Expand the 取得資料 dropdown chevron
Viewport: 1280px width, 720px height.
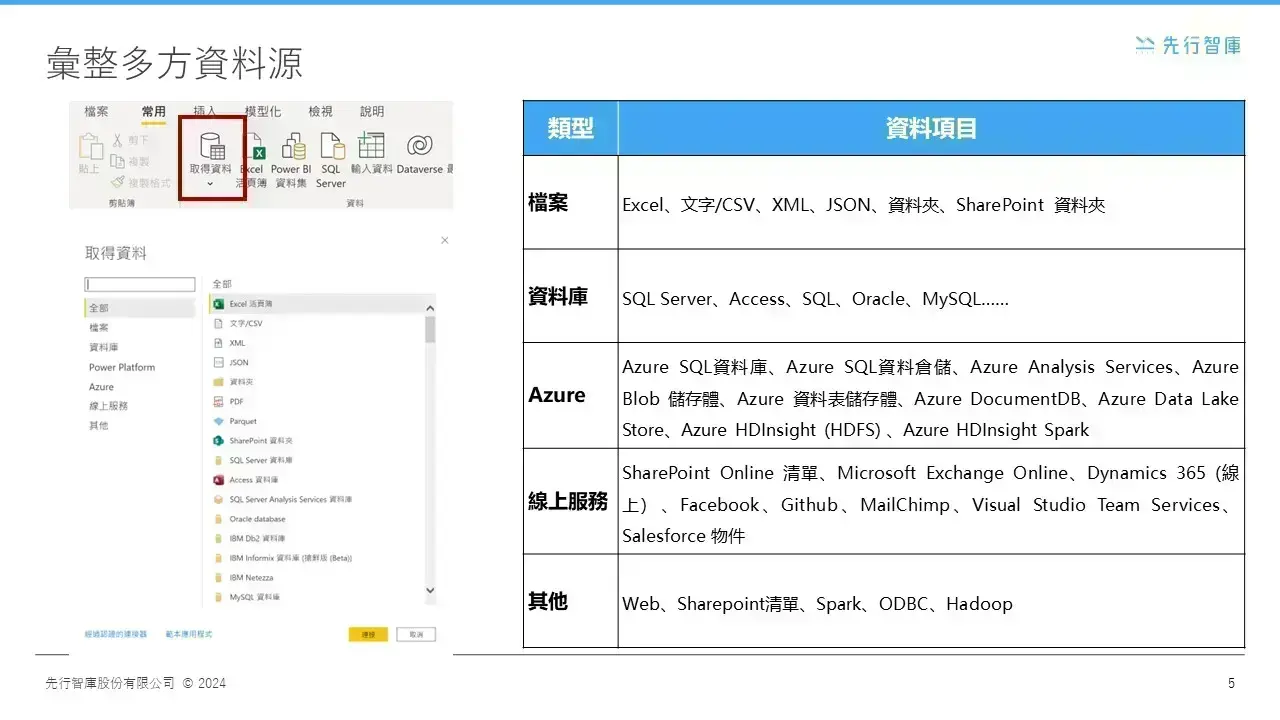tap(210, 184)
